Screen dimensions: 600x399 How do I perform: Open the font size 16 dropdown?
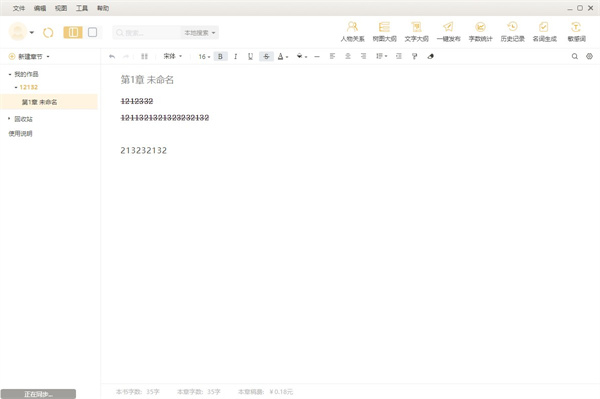click(204, 57)
